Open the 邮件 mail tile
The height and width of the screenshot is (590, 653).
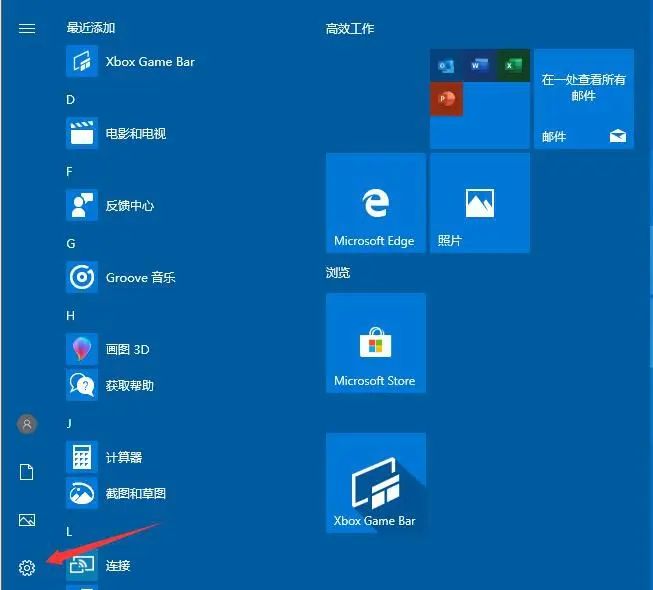(584, 99)
